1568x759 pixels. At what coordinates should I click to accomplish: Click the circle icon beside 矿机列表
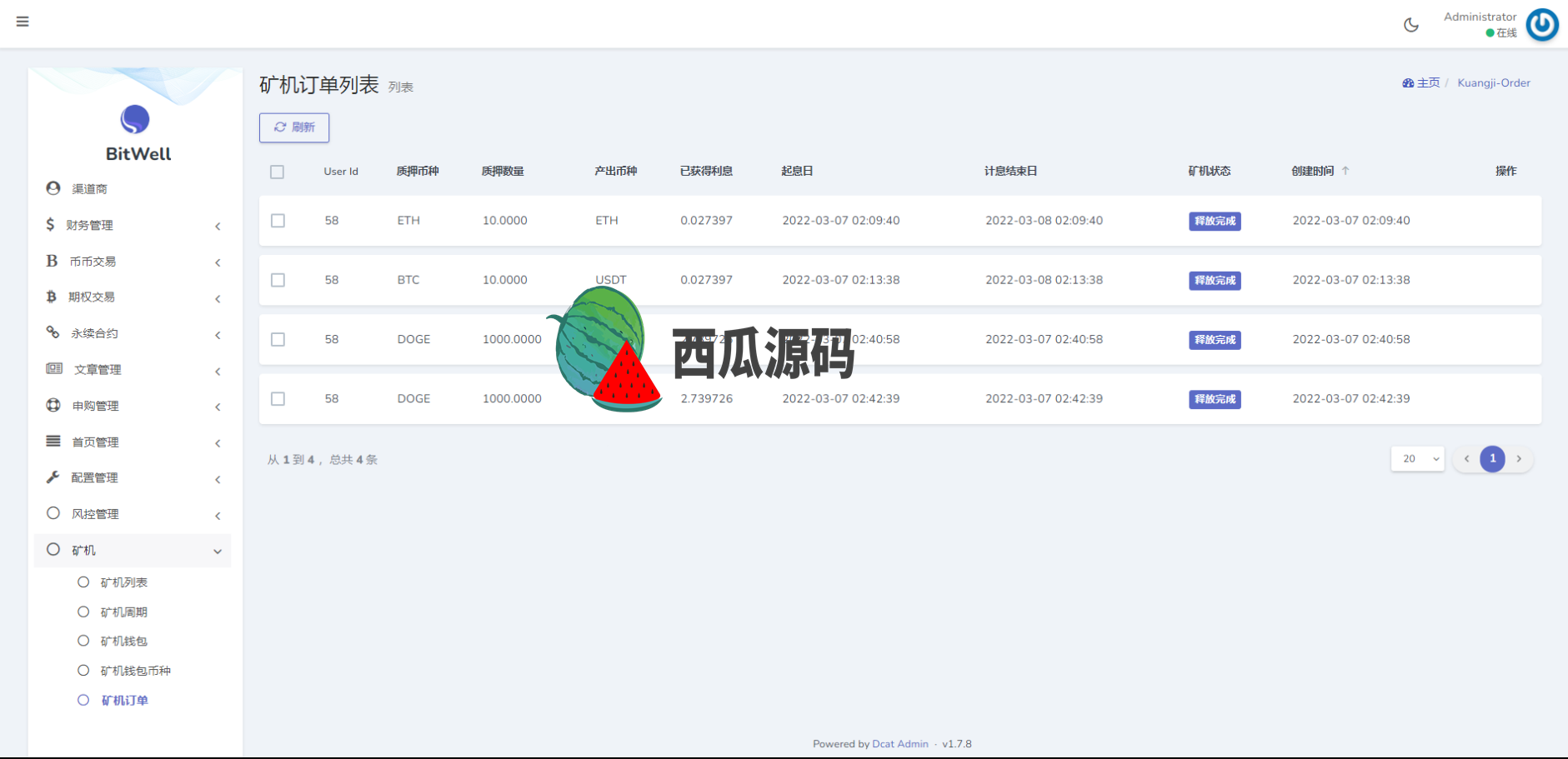click(83, 582)
